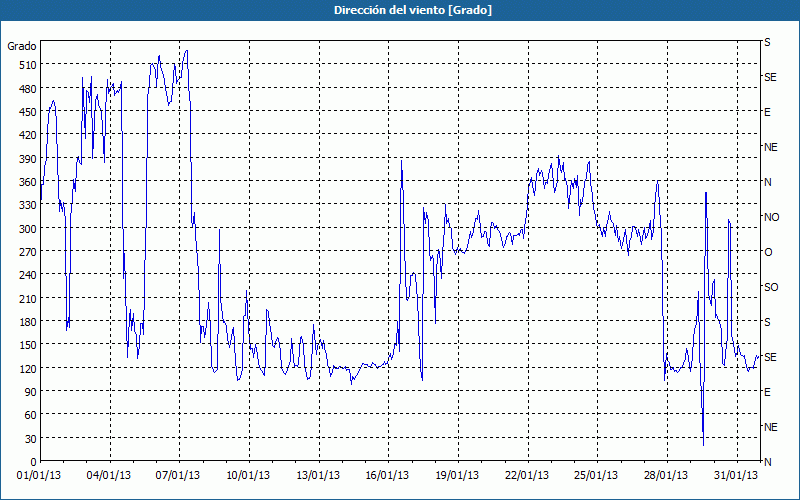Click the 'O' compass label on right axis
The width and height of the screenshot is (800, 500).
click(x=768, y=253)
